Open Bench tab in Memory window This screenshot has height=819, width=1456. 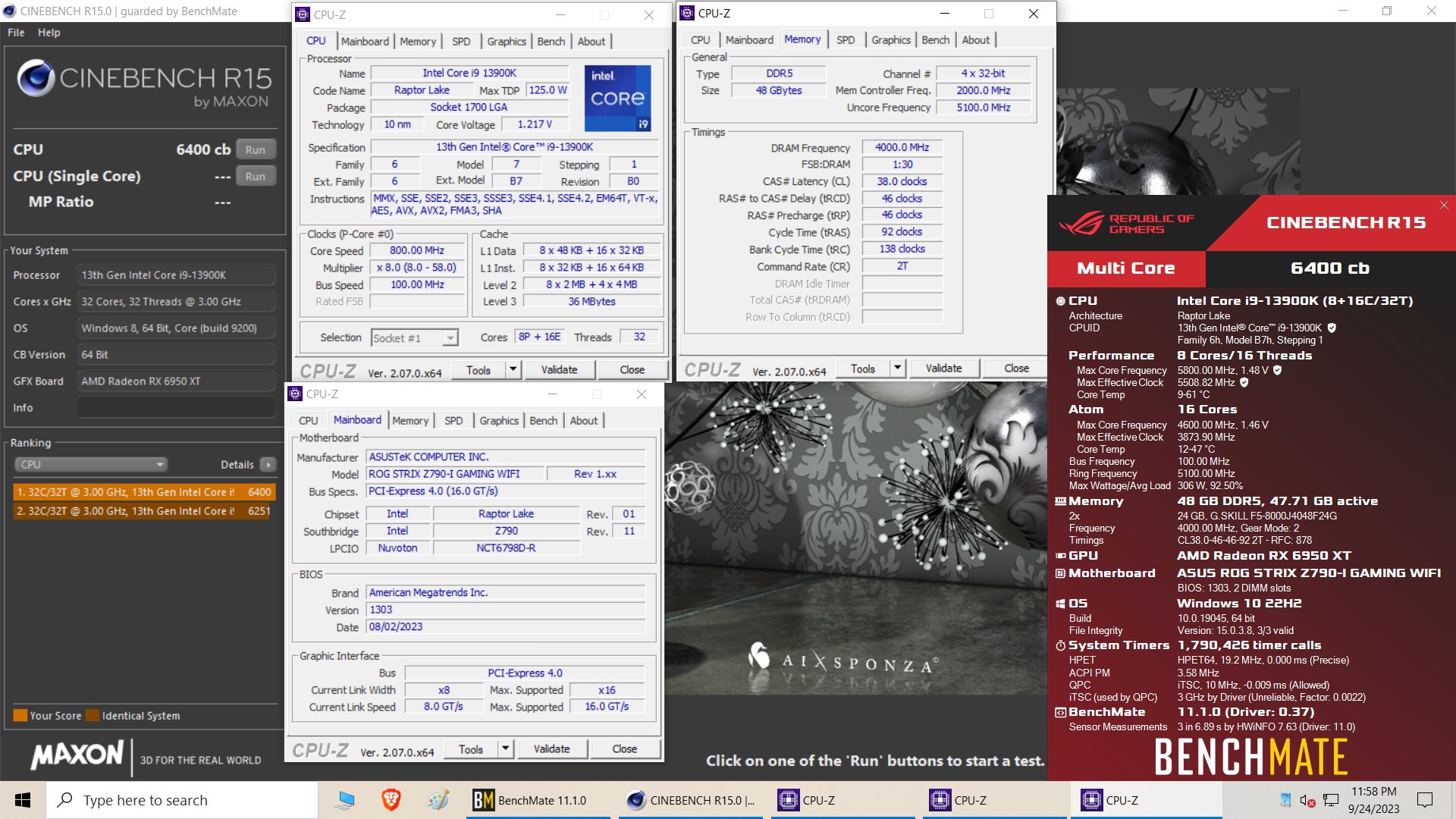[x=936, y=39]
